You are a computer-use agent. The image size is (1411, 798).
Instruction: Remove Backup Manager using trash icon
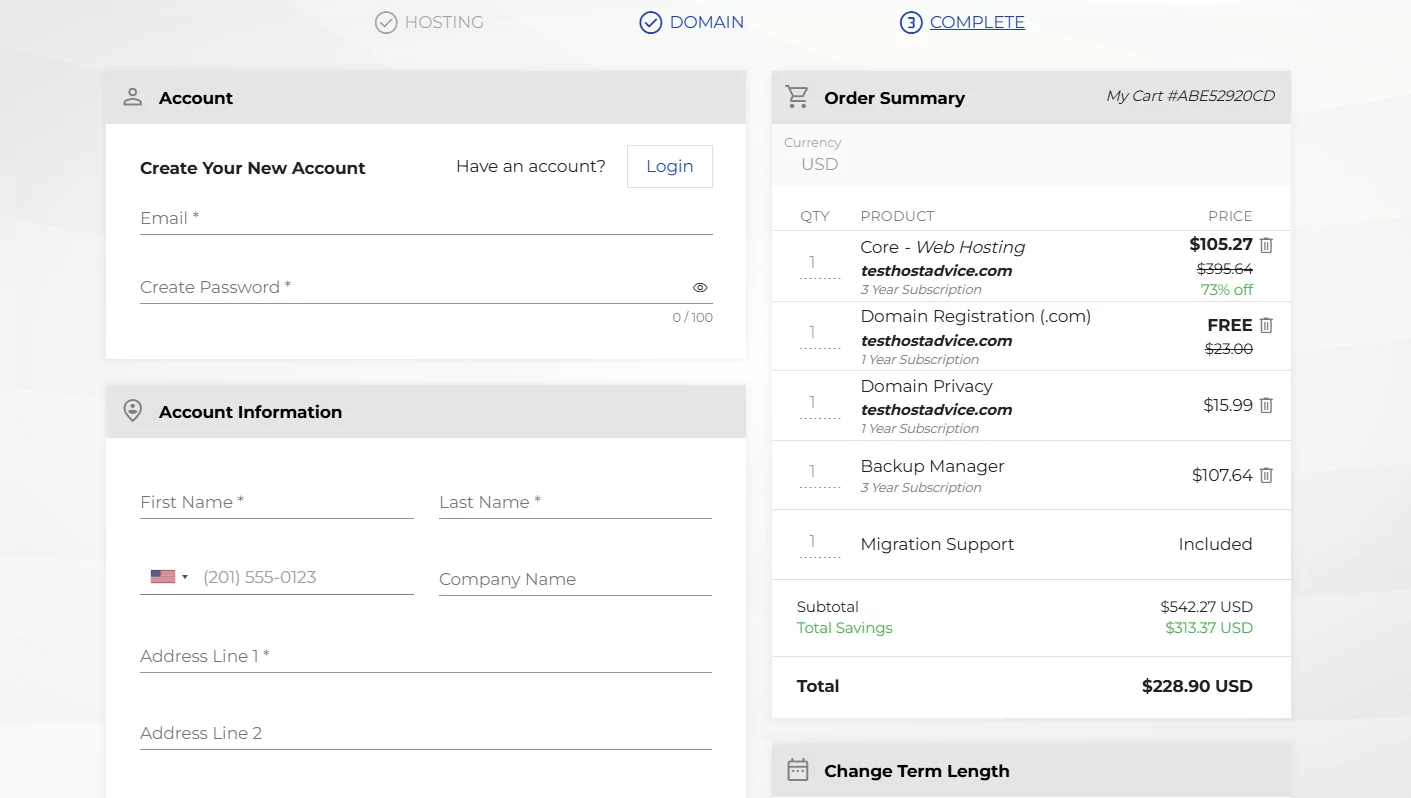click(x=1266, y=475)
